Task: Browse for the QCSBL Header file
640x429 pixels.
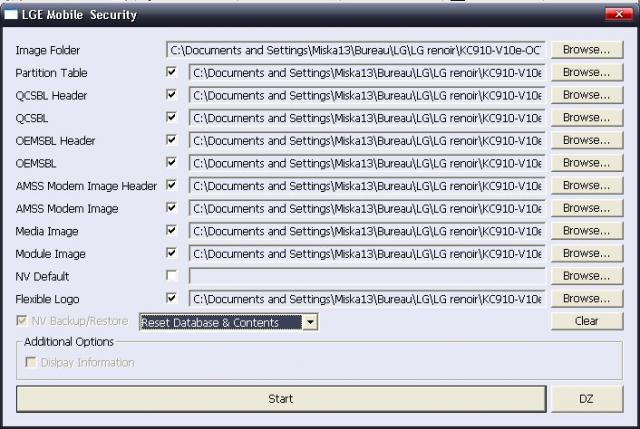Action: [x=587, y=95]
